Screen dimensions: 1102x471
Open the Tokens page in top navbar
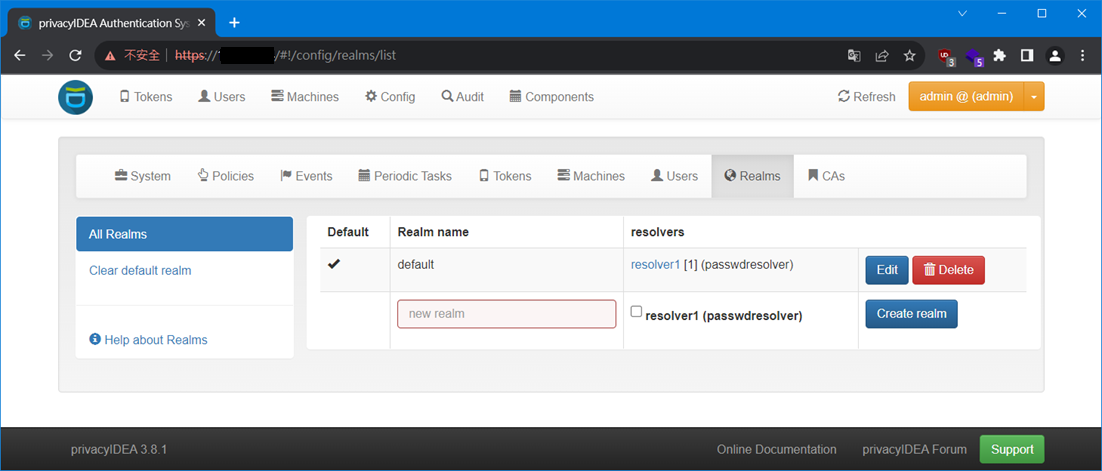pos(146,97)
